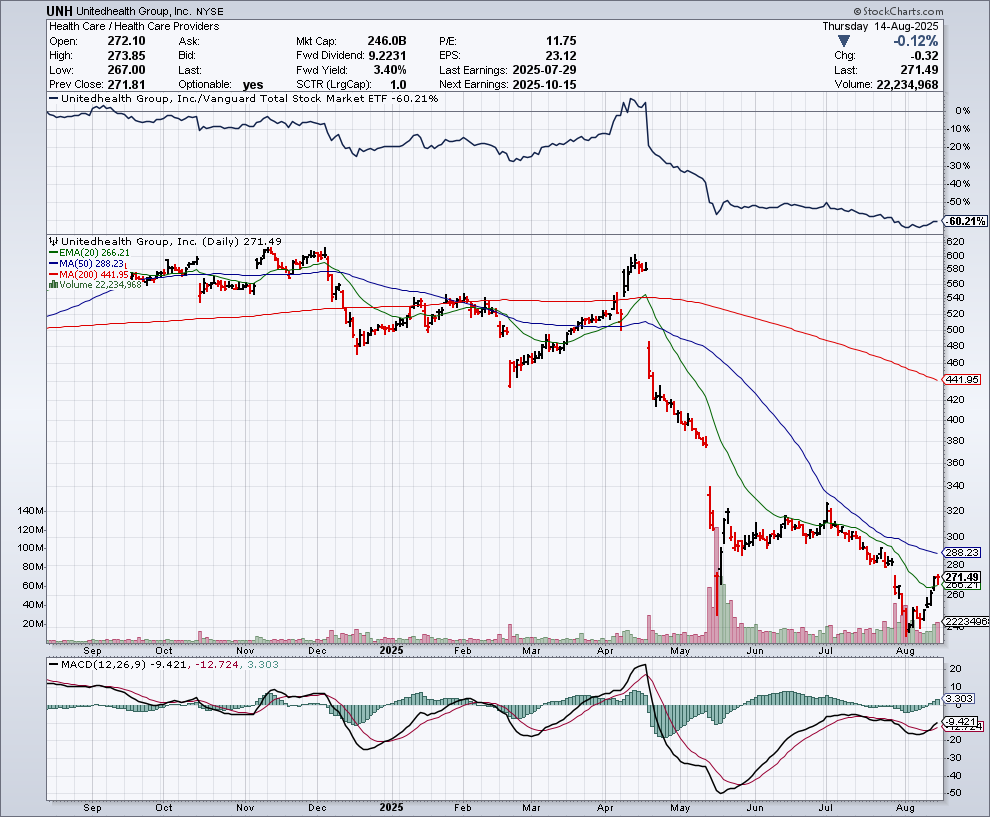Click the down-triangle change indicator icon
The height and width of the screenshot is (817, 990).
[843, 42]
